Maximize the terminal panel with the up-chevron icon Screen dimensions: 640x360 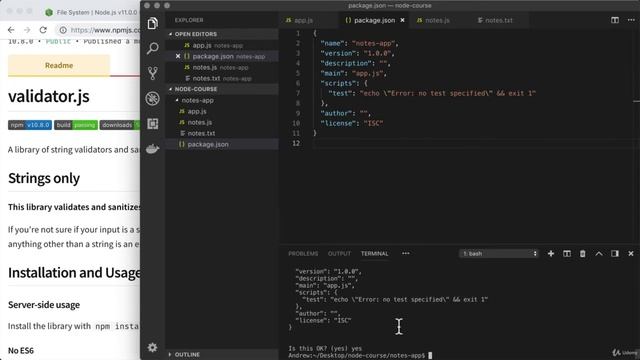click(x=599, y=253)
